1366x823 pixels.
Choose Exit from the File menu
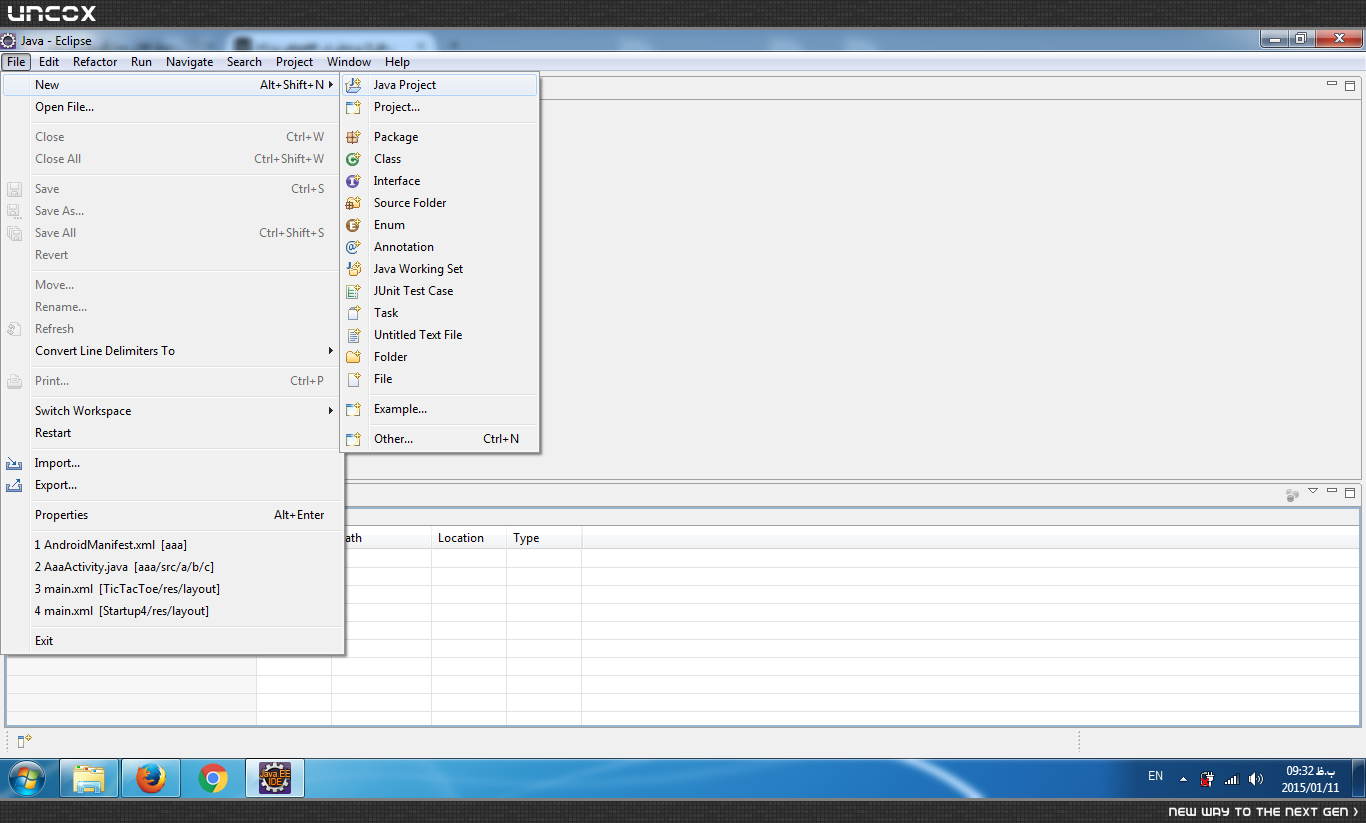coord(173,641)
